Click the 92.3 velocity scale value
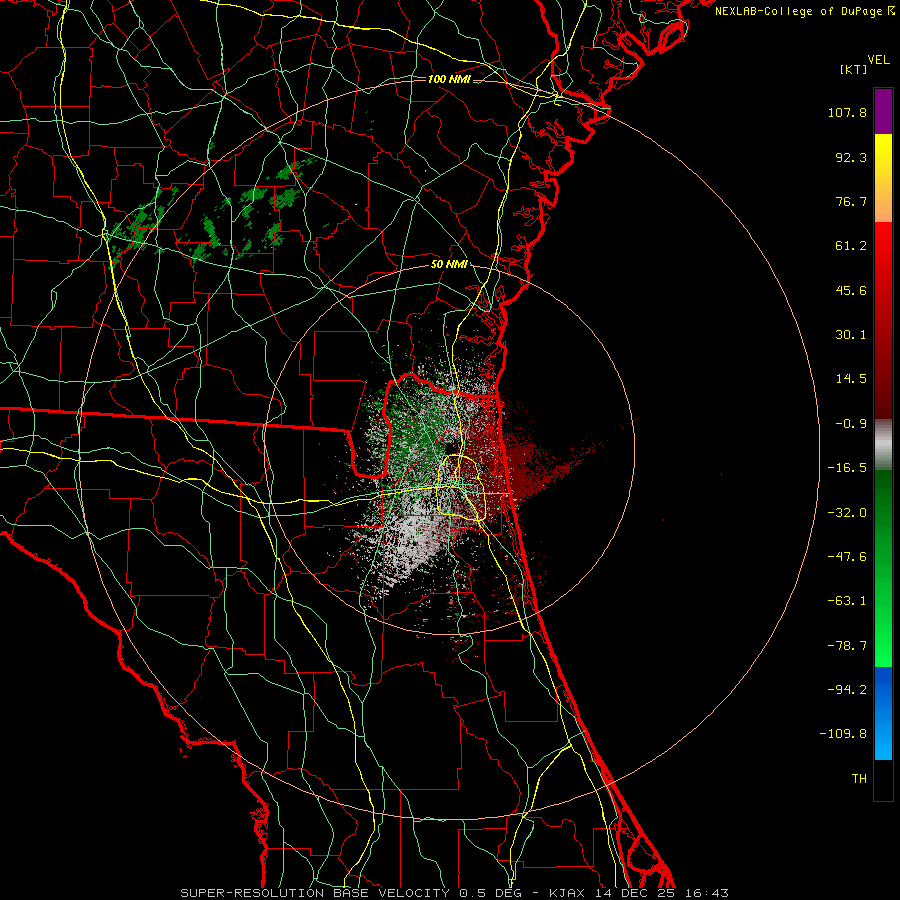Image resolution: width=900 pixels, height=900 pixels. click(x=851, y=157)
